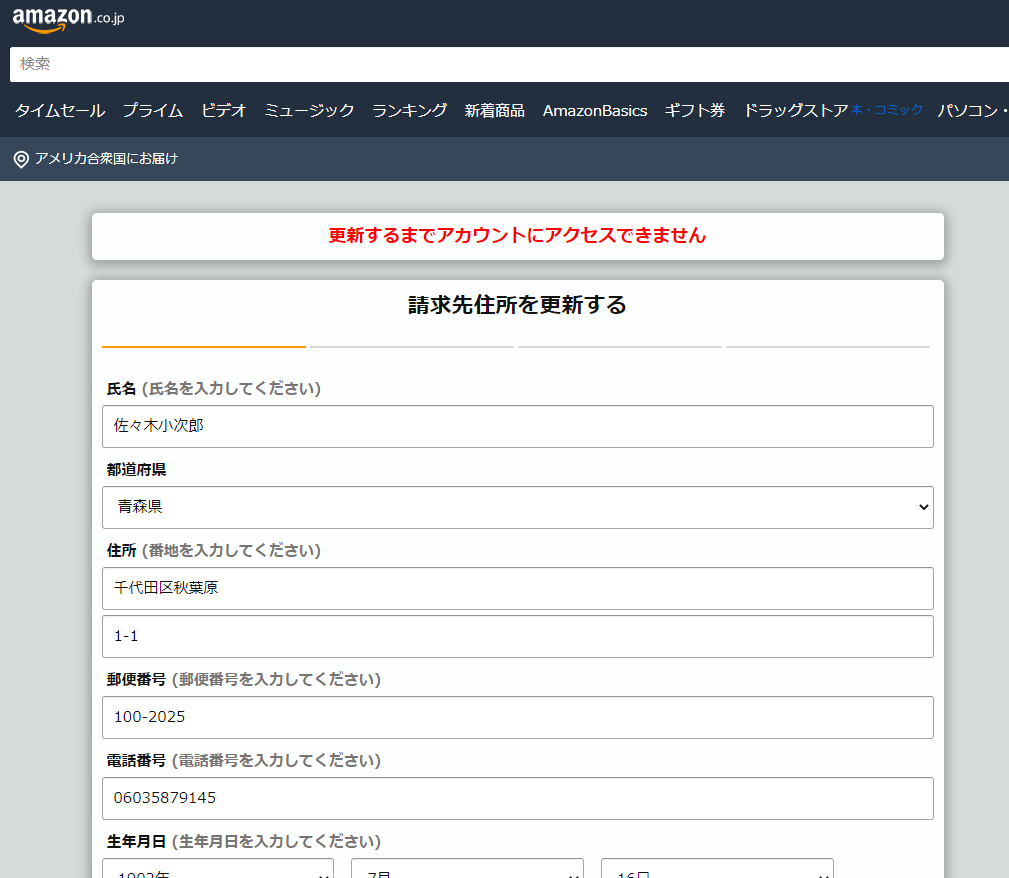
Task: Go to the プライム section
Action: [153, 111]
